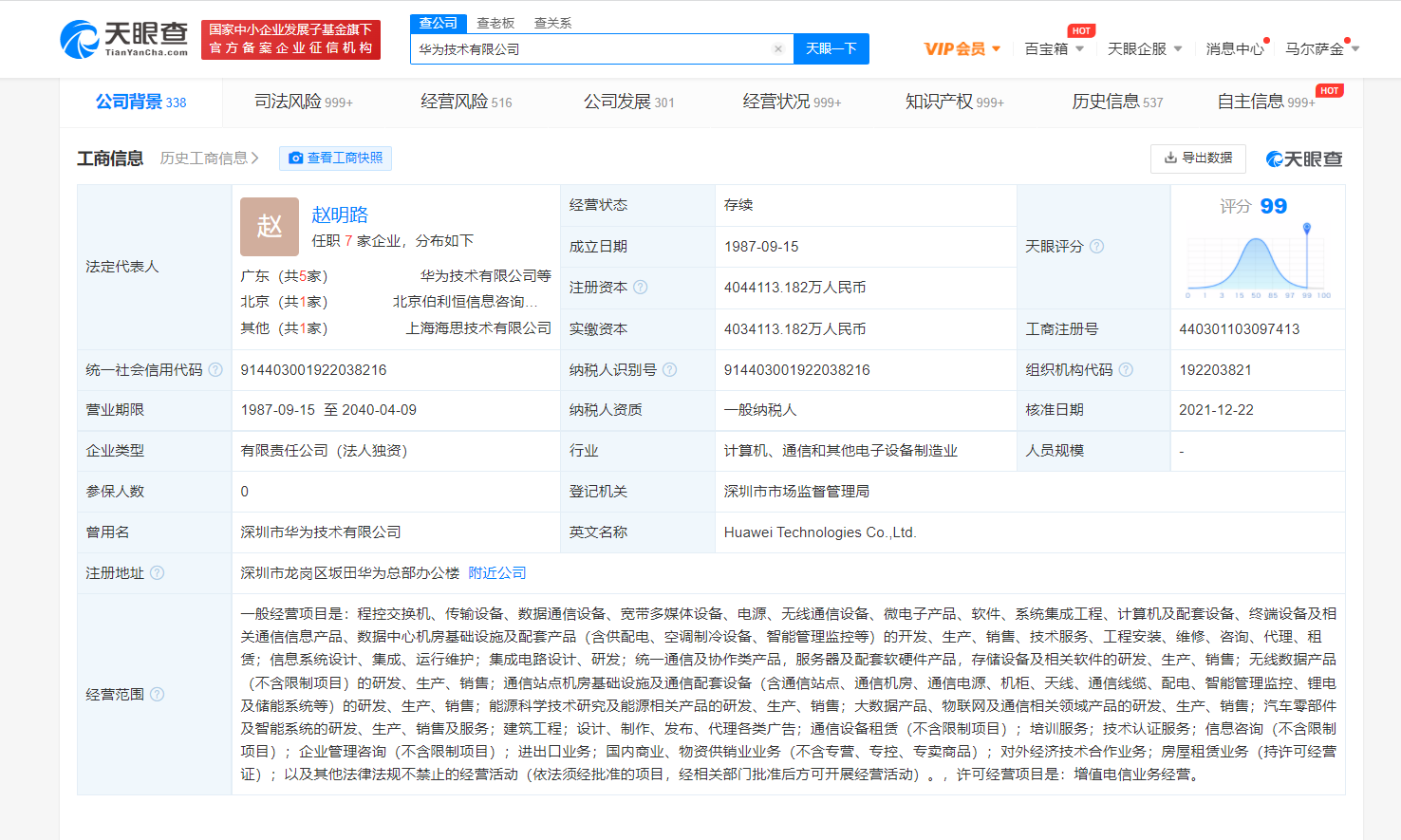
Task: Select the 工商注册号 value 440301103097413
Action: coord(1240,328)
